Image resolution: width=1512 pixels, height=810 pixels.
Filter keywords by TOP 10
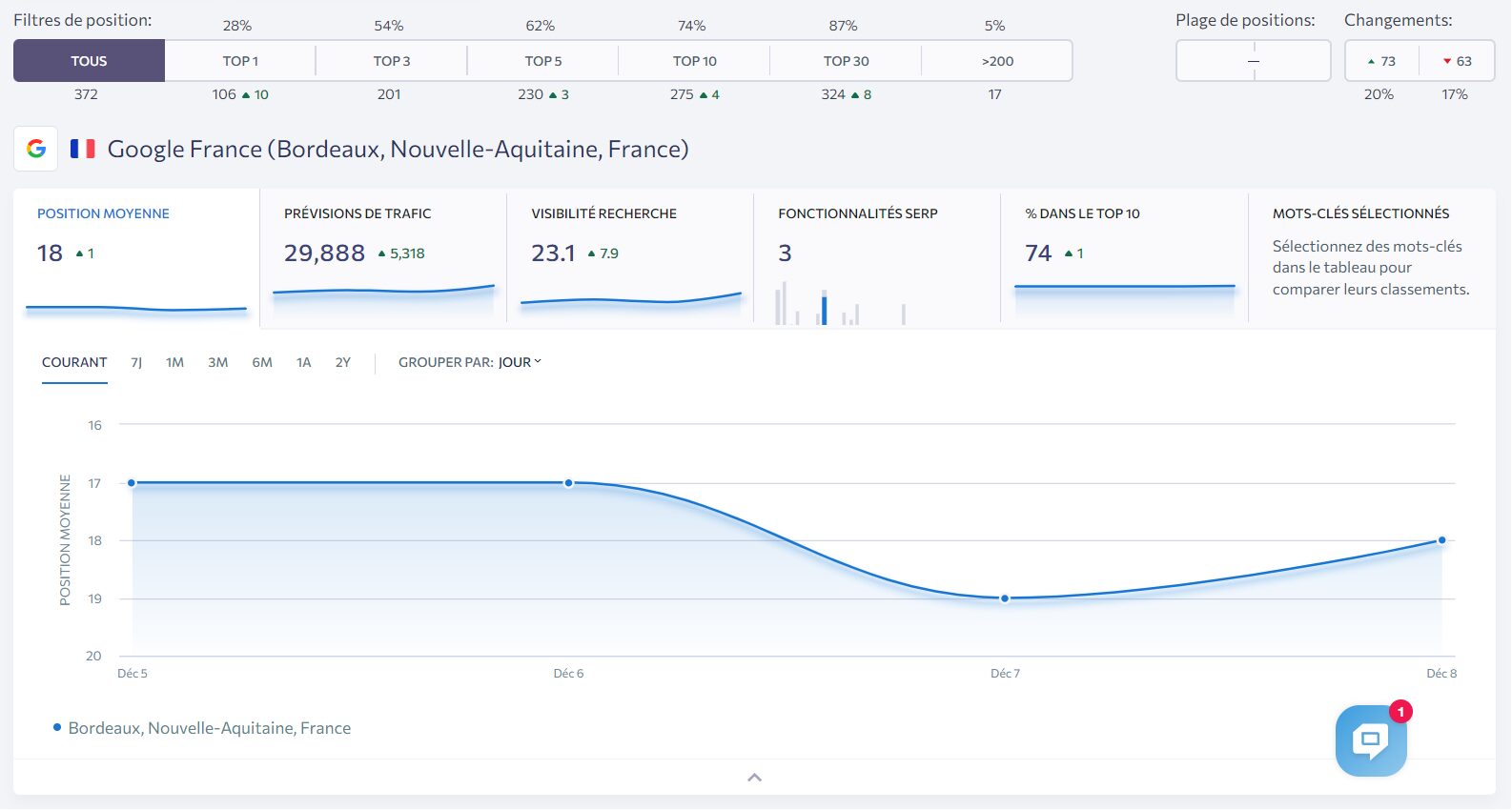coord(694,61)
